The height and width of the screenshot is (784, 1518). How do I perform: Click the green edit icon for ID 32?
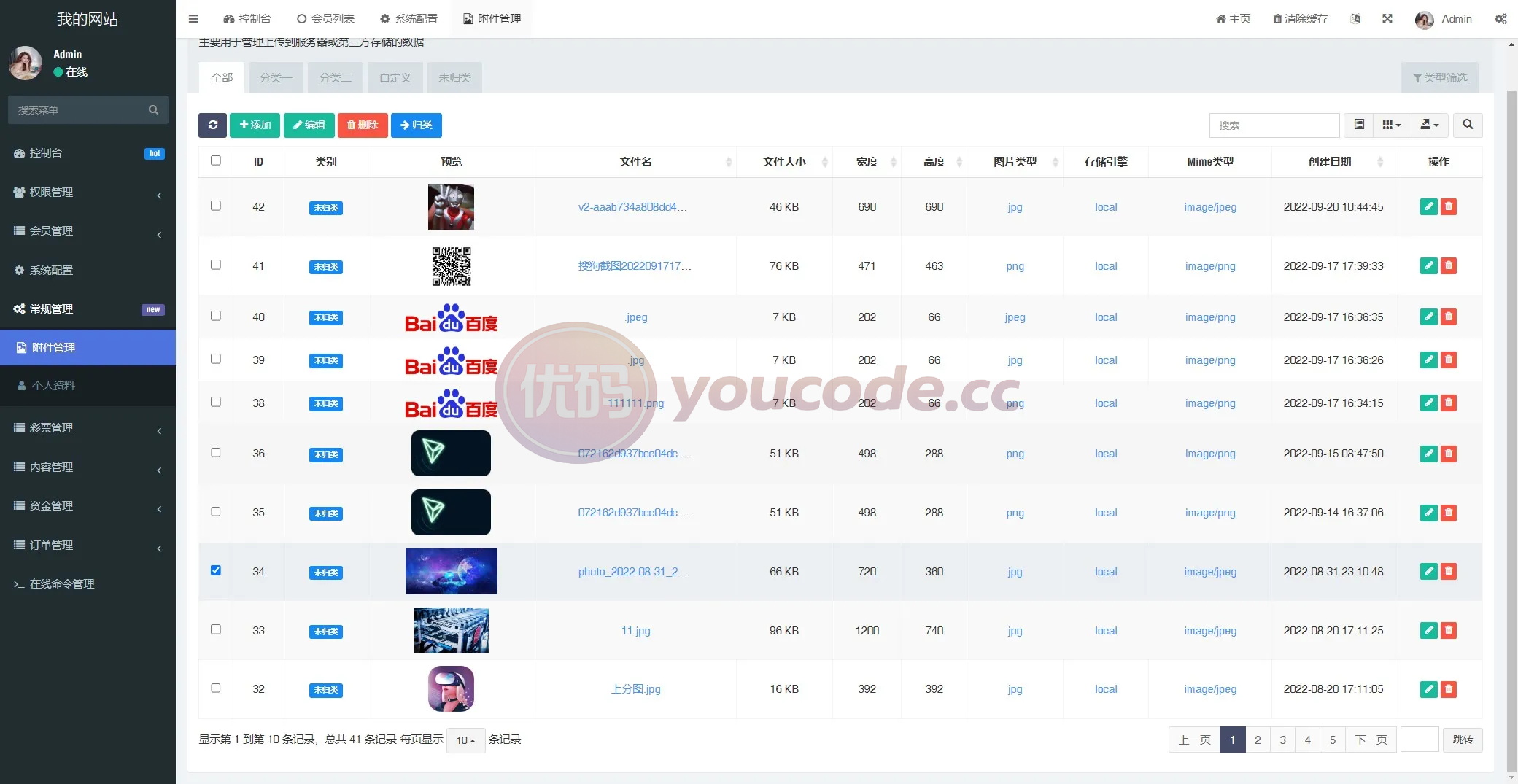click(x=1429, y=688)
